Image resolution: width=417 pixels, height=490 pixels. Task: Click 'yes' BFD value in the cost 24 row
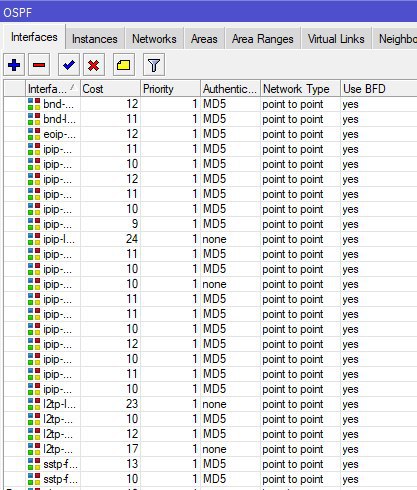pos(350,239)
